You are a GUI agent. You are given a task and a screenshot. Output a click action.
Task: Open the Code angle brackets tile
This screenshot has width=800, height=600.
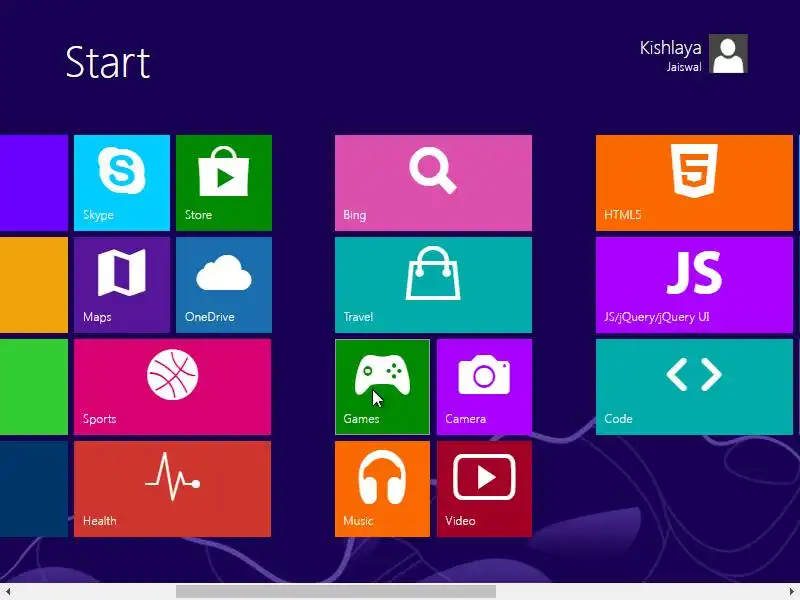[x=694, y=387]
